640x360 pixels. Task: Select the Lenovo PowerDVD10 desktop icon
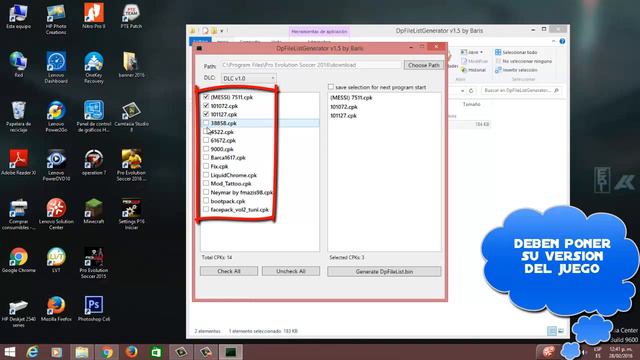tap(56, 165)
